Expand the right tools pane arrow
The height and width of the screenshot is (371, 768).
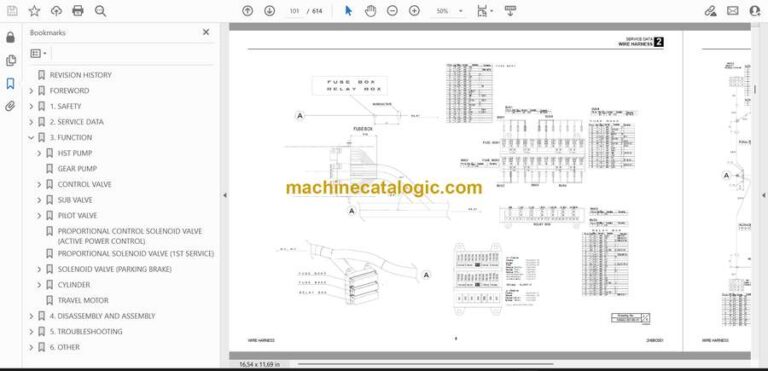pos(764,195)
